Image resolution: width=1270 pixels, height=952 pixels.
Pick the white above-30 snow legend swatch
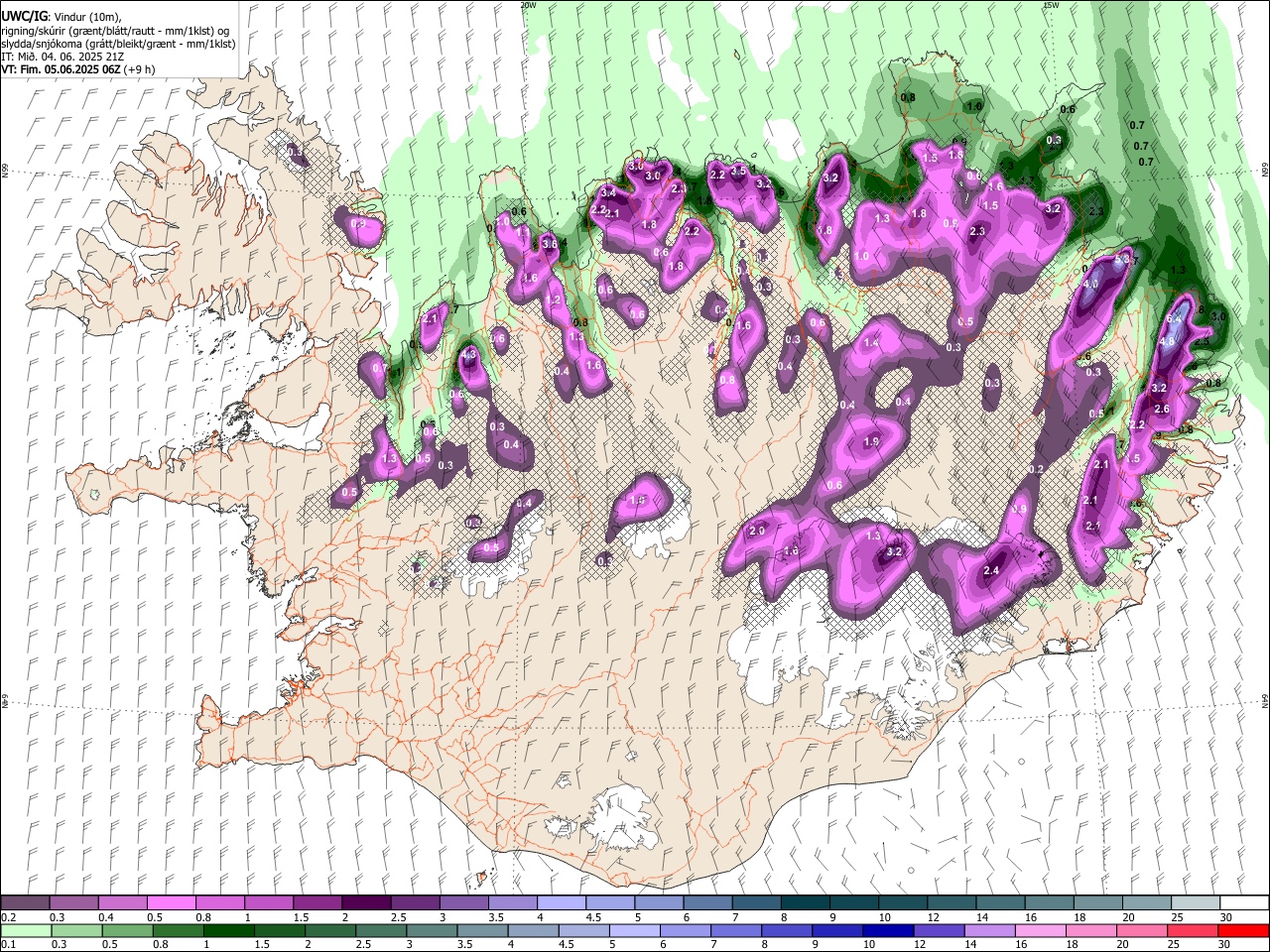point(1244,903)
